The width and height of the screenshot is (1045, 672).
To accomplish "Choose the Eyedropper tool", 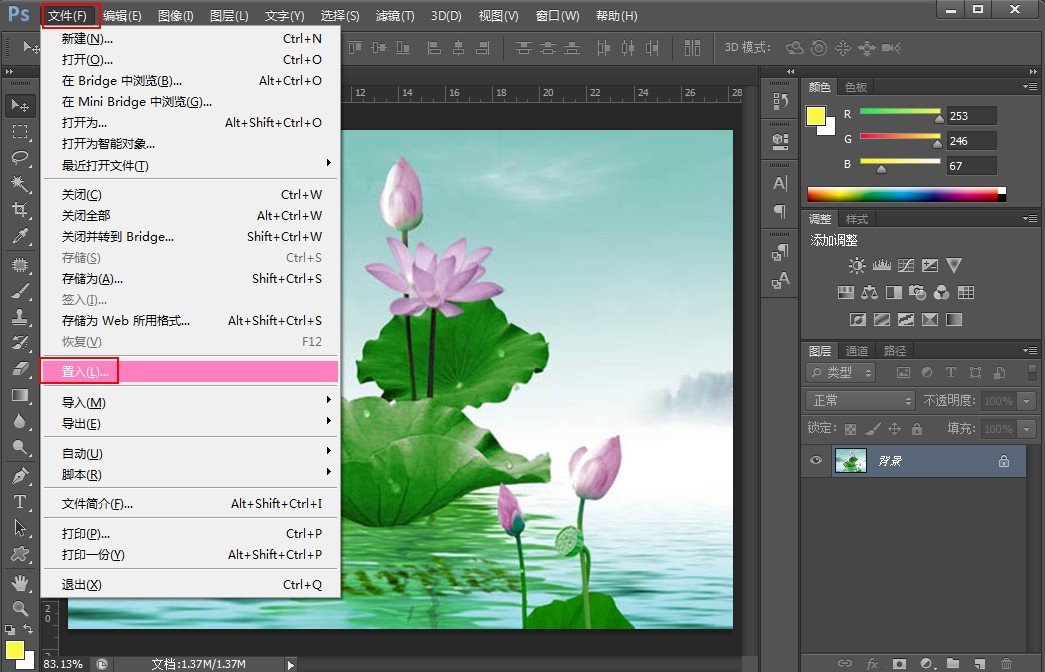I will point(19,237).
